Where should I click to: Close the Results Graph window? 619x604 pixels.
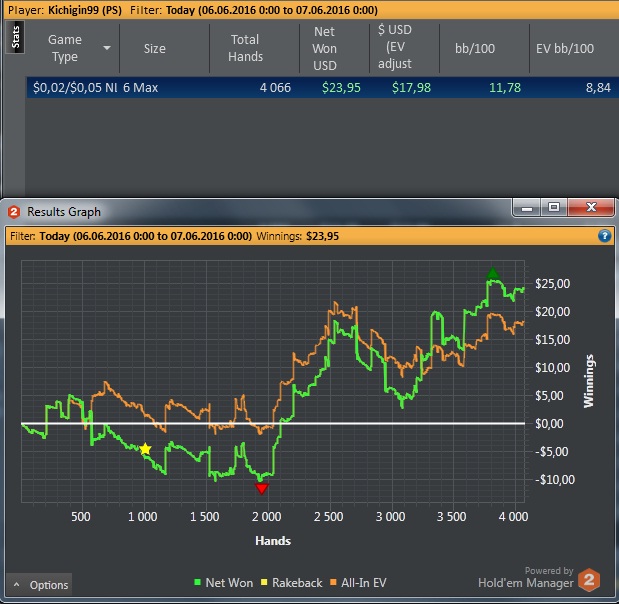(x=591, y=208)
